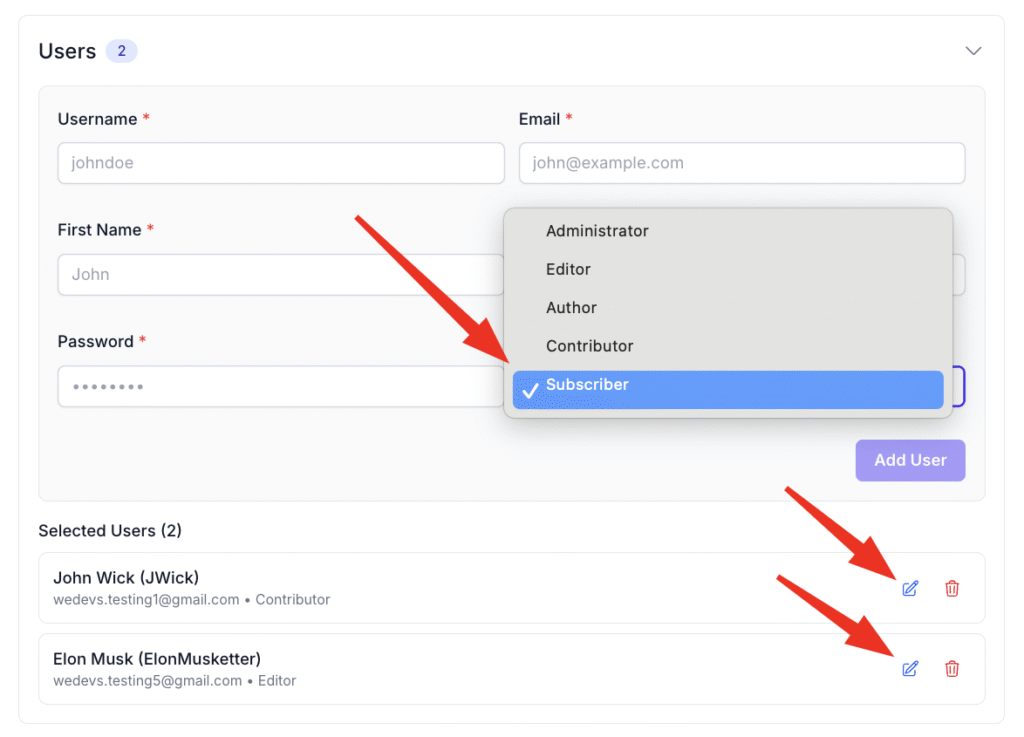Click the Users count badge
Image resolution: width=1024 pixels, height=737 pixels.
(x=121, y=51)
